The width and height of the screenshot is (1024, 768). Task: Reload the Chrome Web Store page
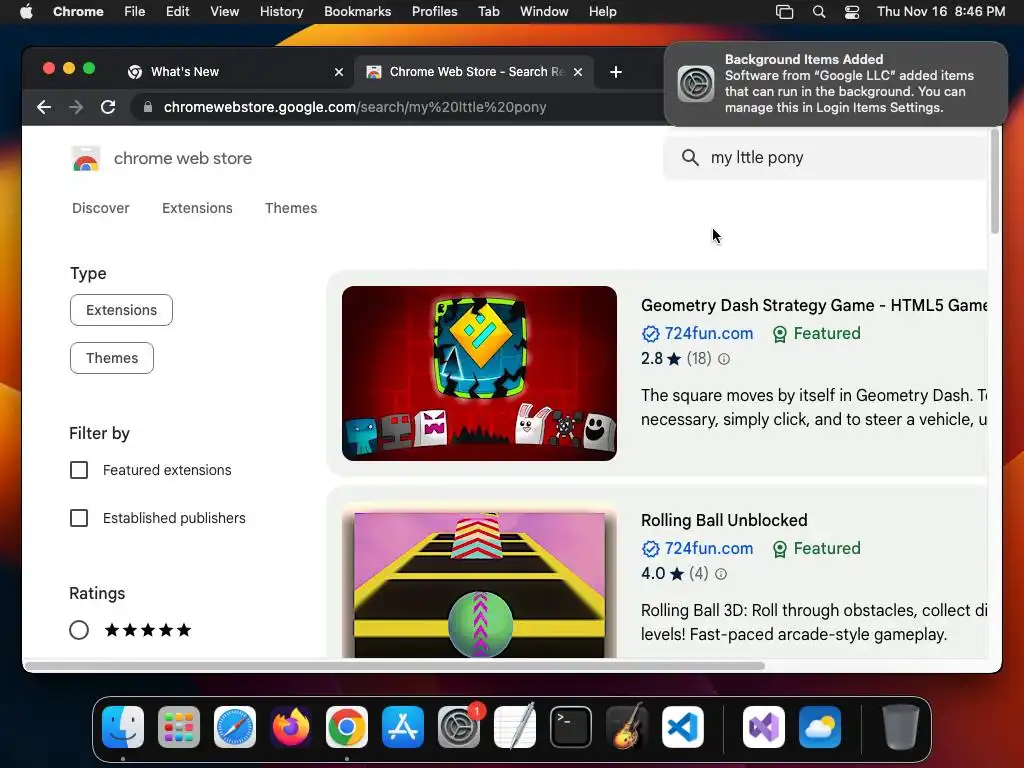(108, 107)
